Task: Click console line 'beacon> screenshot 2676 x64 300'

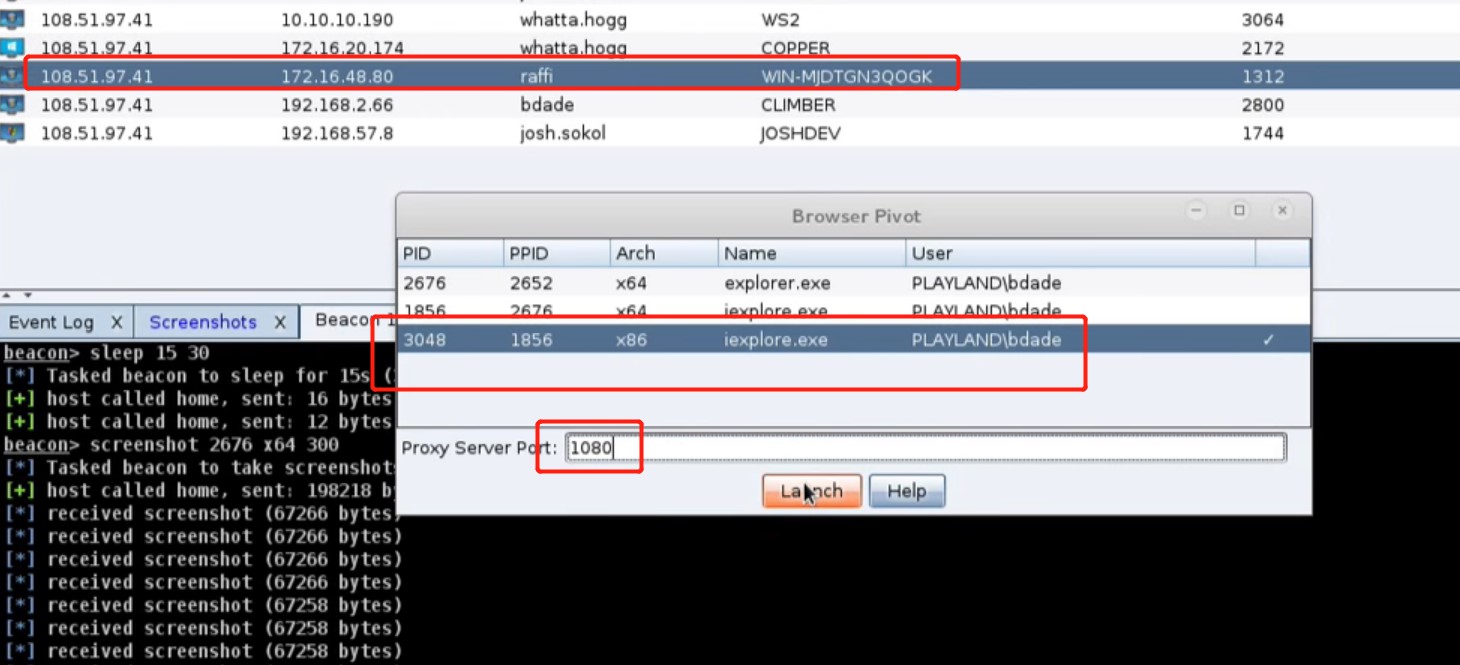Action: 171,444
